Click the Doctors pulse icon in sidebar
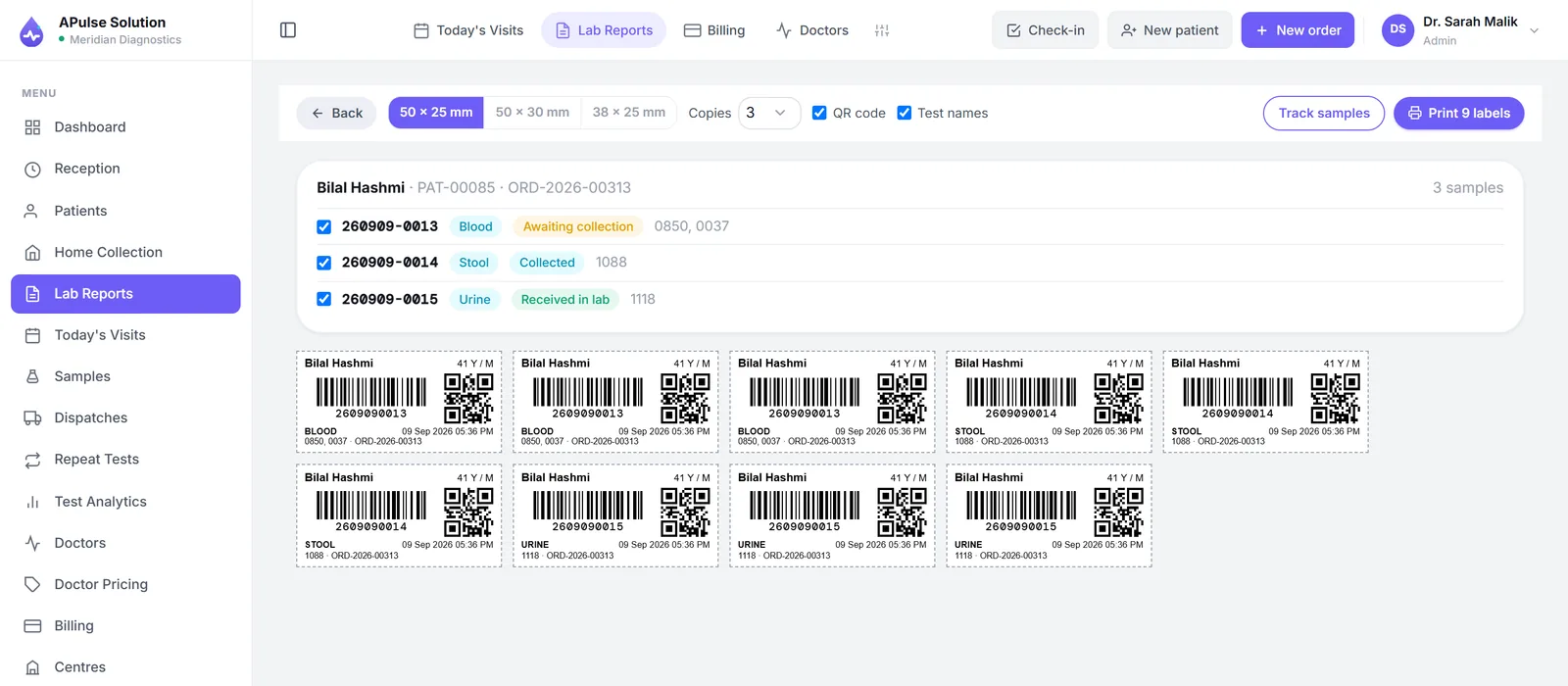 pos(32,543)
